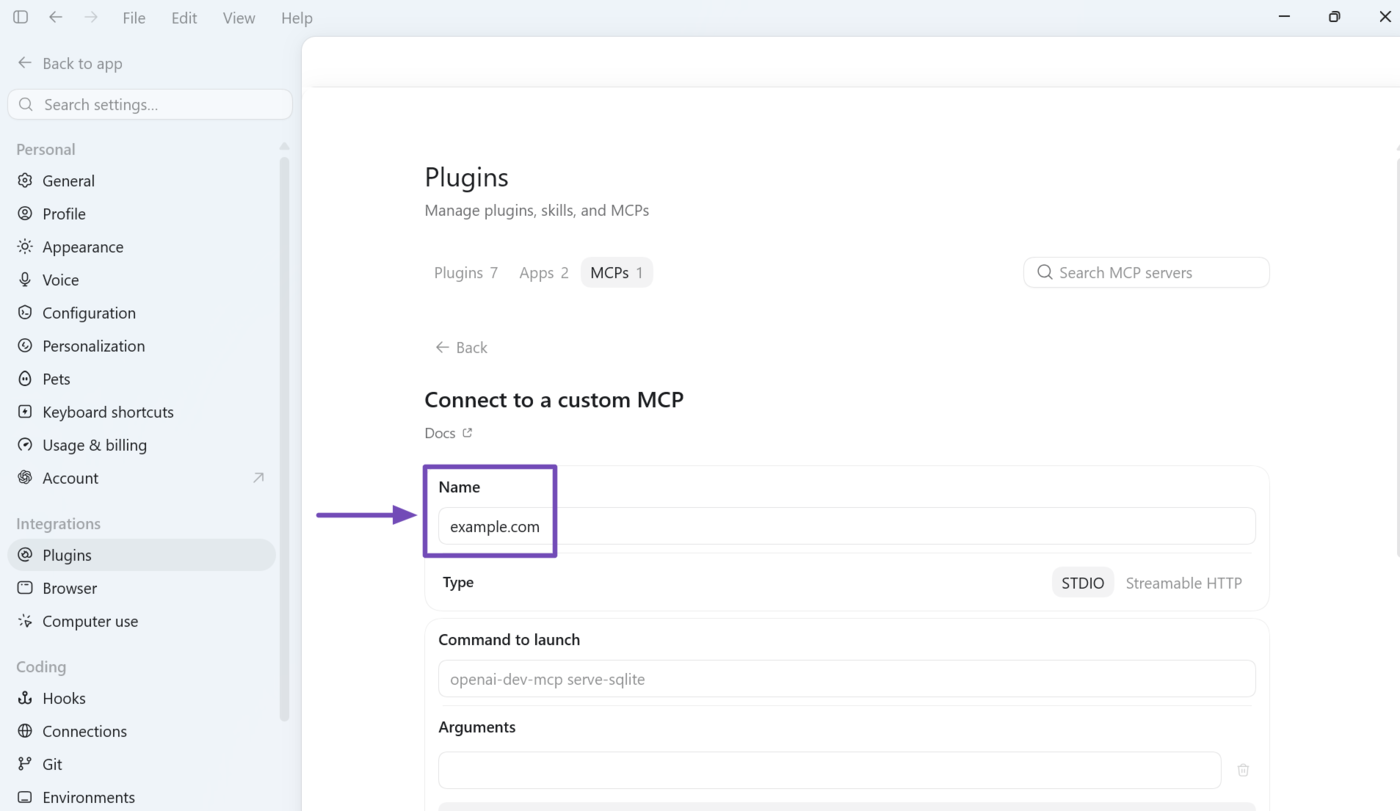Click the forward arrow in the title bar
Image resolution: width=1400 pixels, height=811 pixels.
(91, 17)
